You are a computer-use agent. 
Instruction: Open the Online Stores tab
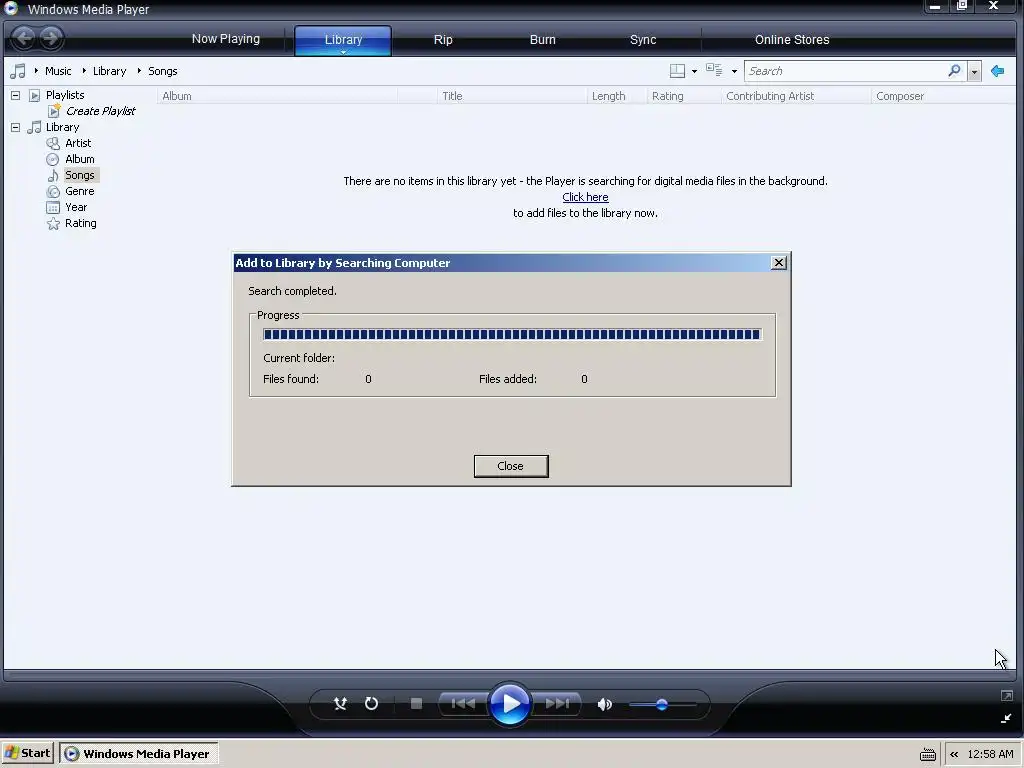click(x=792, y=39)
